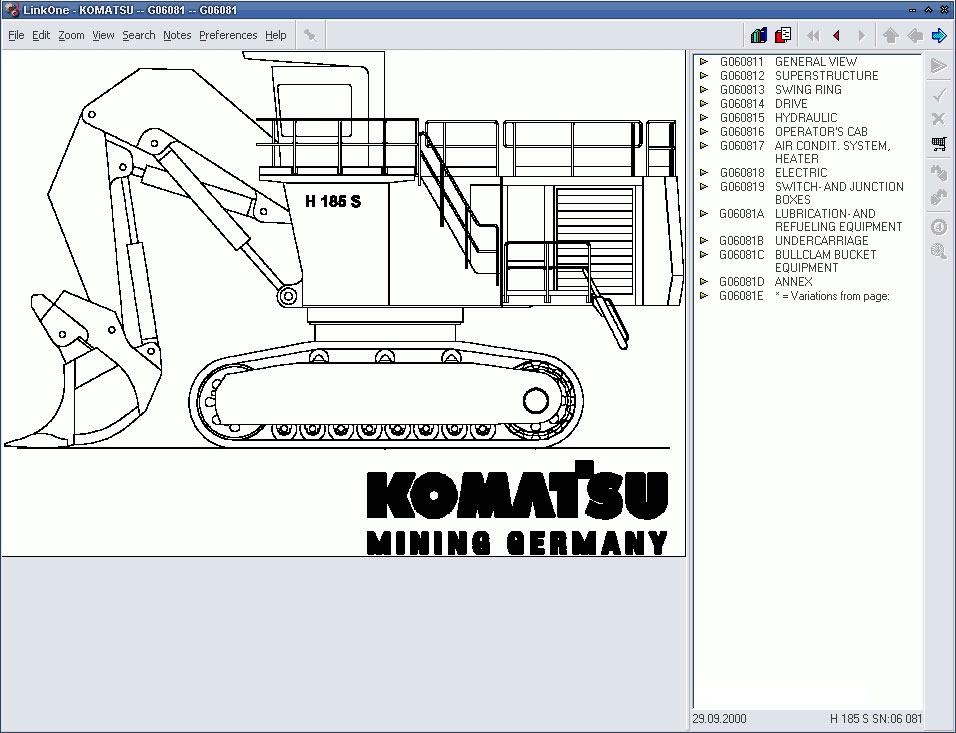
Task: Expand the G060814 DRIVE arrow
Action: click(704, 104)
